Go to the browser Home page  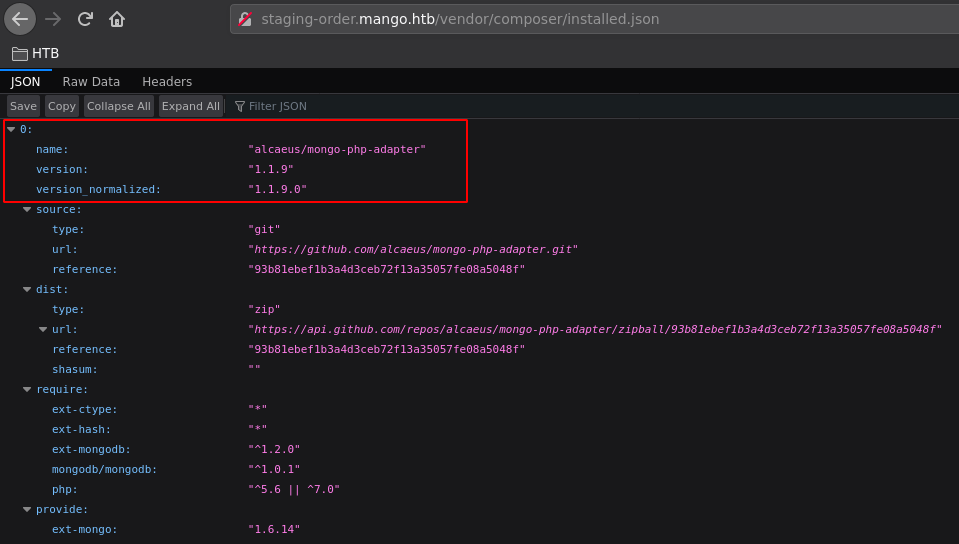117,19
